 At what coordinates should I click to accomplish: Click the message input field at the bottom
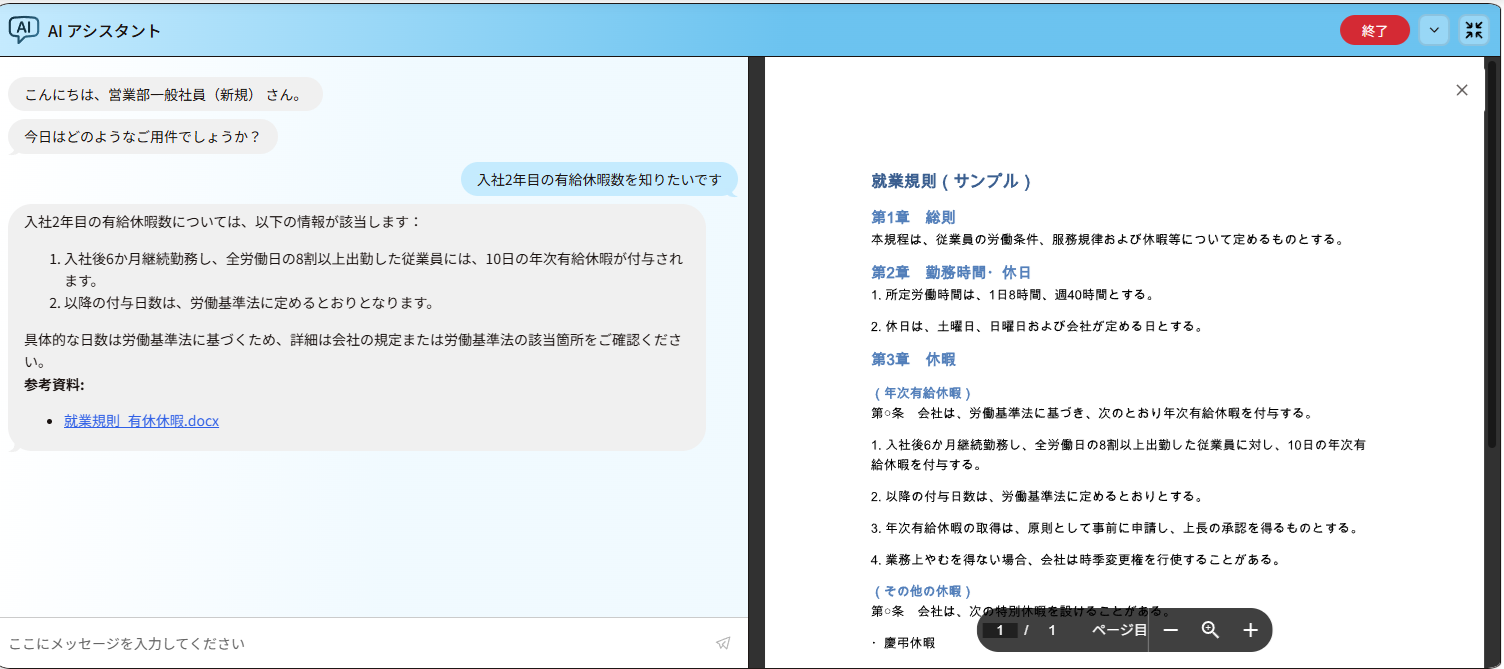pos(300,643)
